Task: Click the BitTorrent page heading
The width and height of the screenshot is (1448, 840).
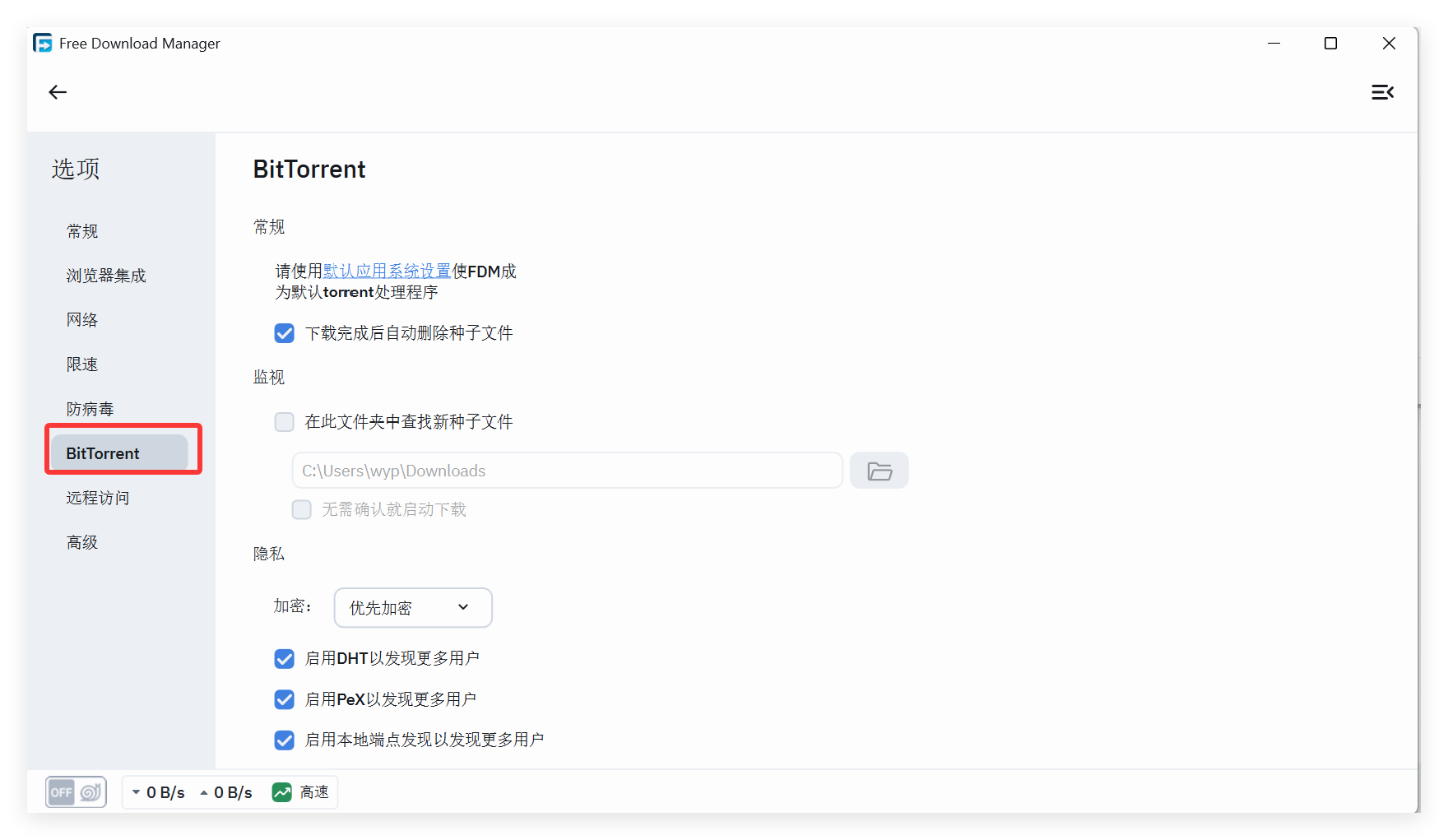Action: [x=309, y=169]
